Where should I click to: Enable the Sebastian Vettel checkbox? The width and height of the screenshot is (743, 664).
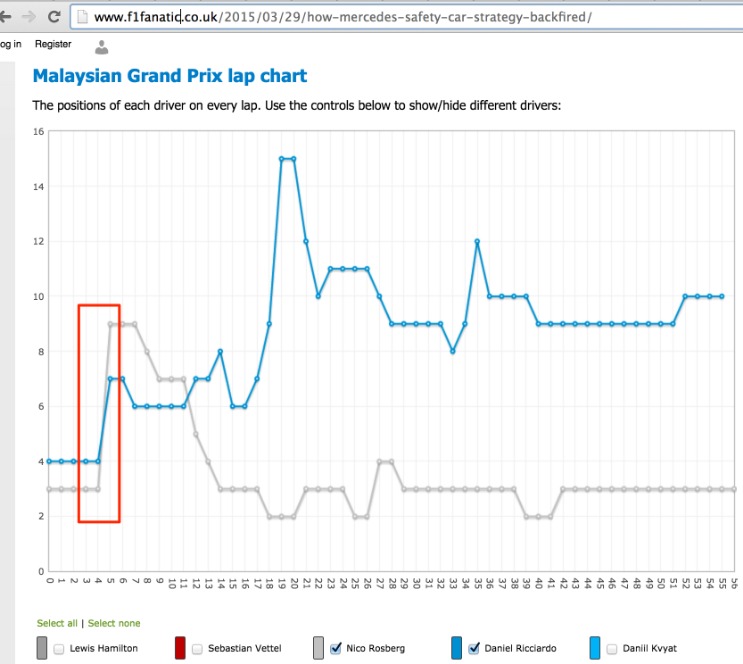197,648
